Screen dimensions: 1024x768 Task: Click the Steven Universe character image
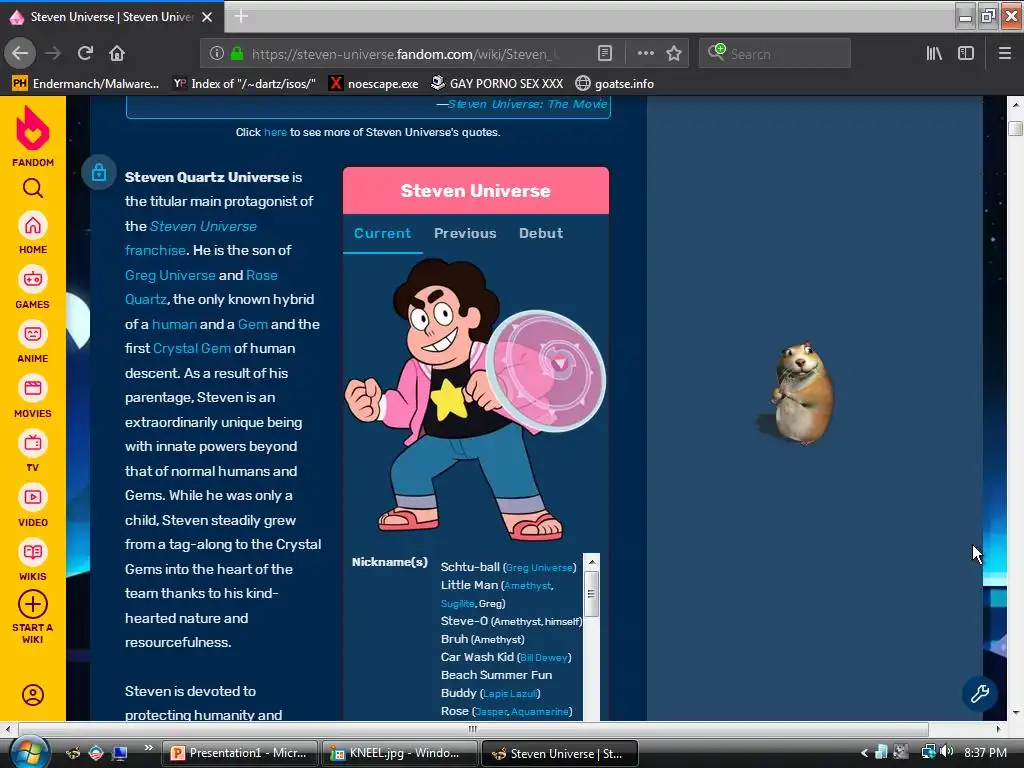tap(475, 398)
